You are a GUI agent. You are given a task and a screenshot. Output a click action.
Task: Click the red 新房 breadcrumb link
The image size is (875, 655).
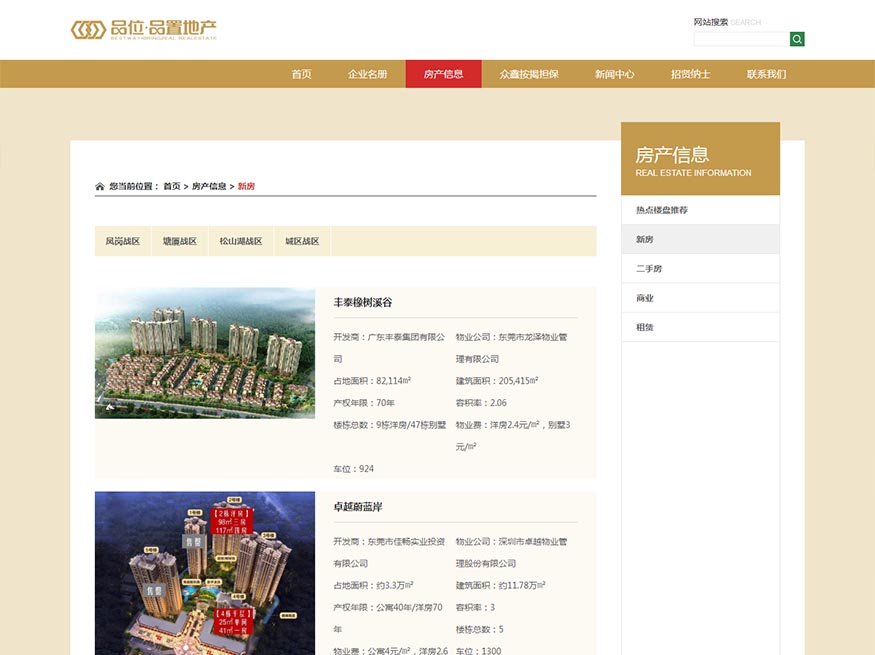coord(246,186)
